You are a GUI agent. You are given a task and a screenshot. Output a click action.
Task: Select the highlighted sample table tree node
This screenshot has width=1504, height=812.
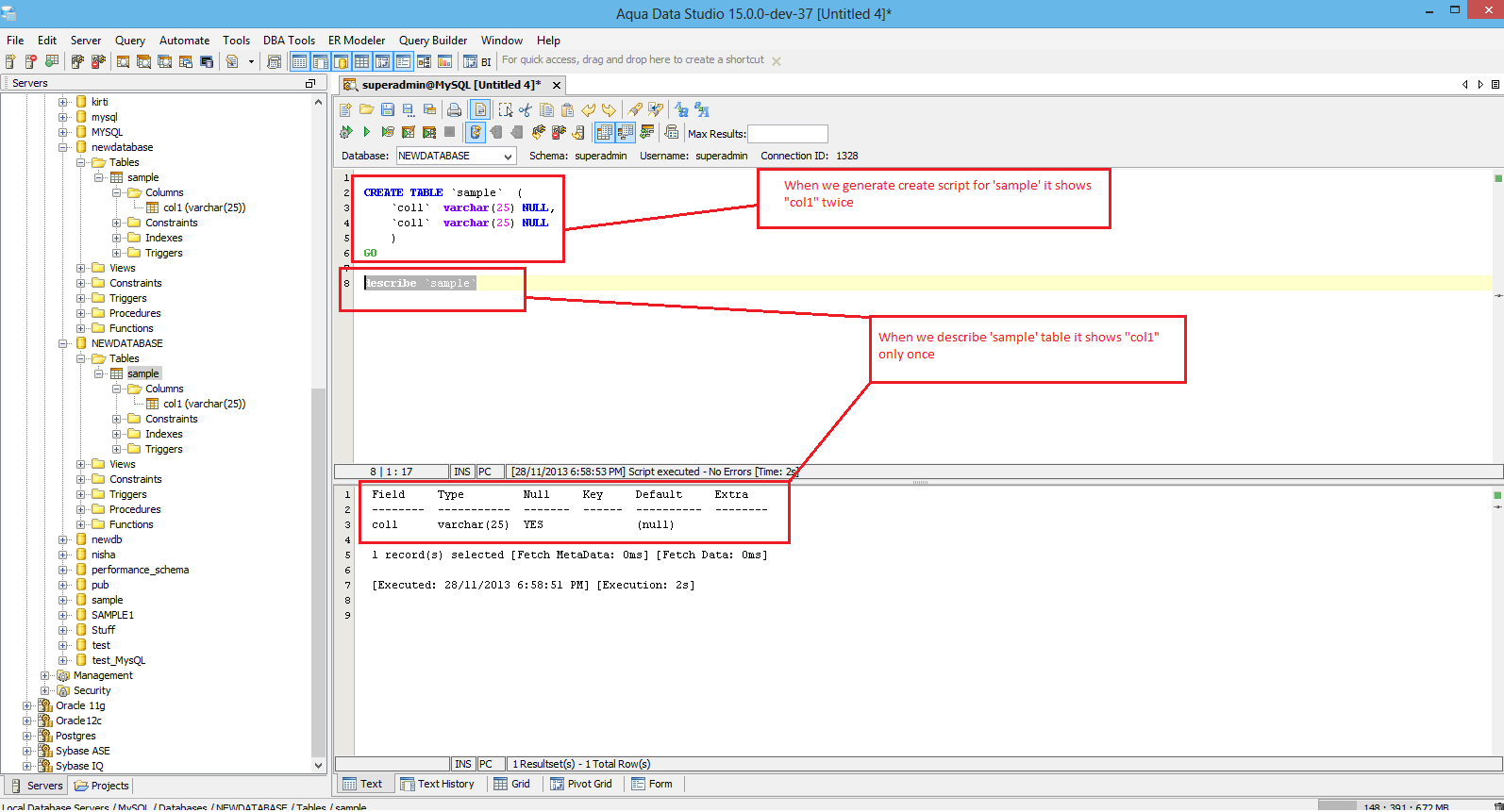click(x=143, y=373)
